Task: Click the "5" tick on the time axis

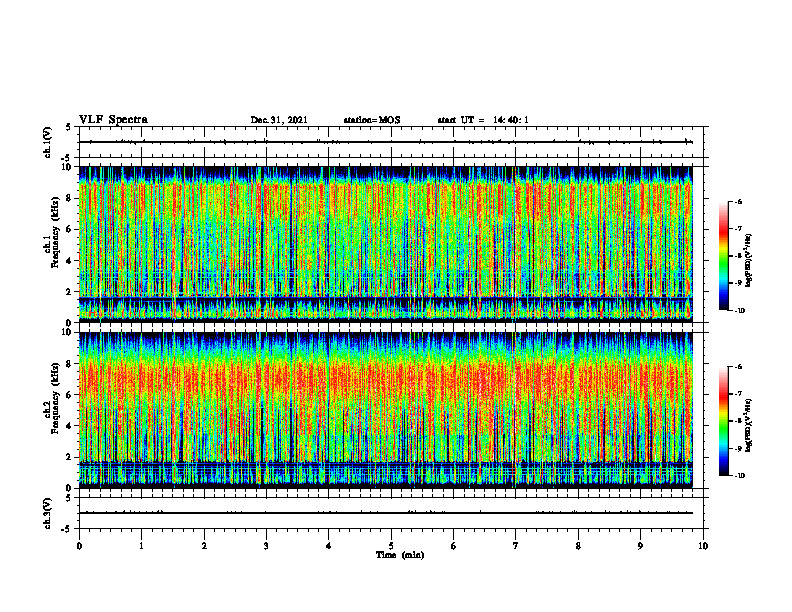Action: pyautogui.click(x=391, y=546)
